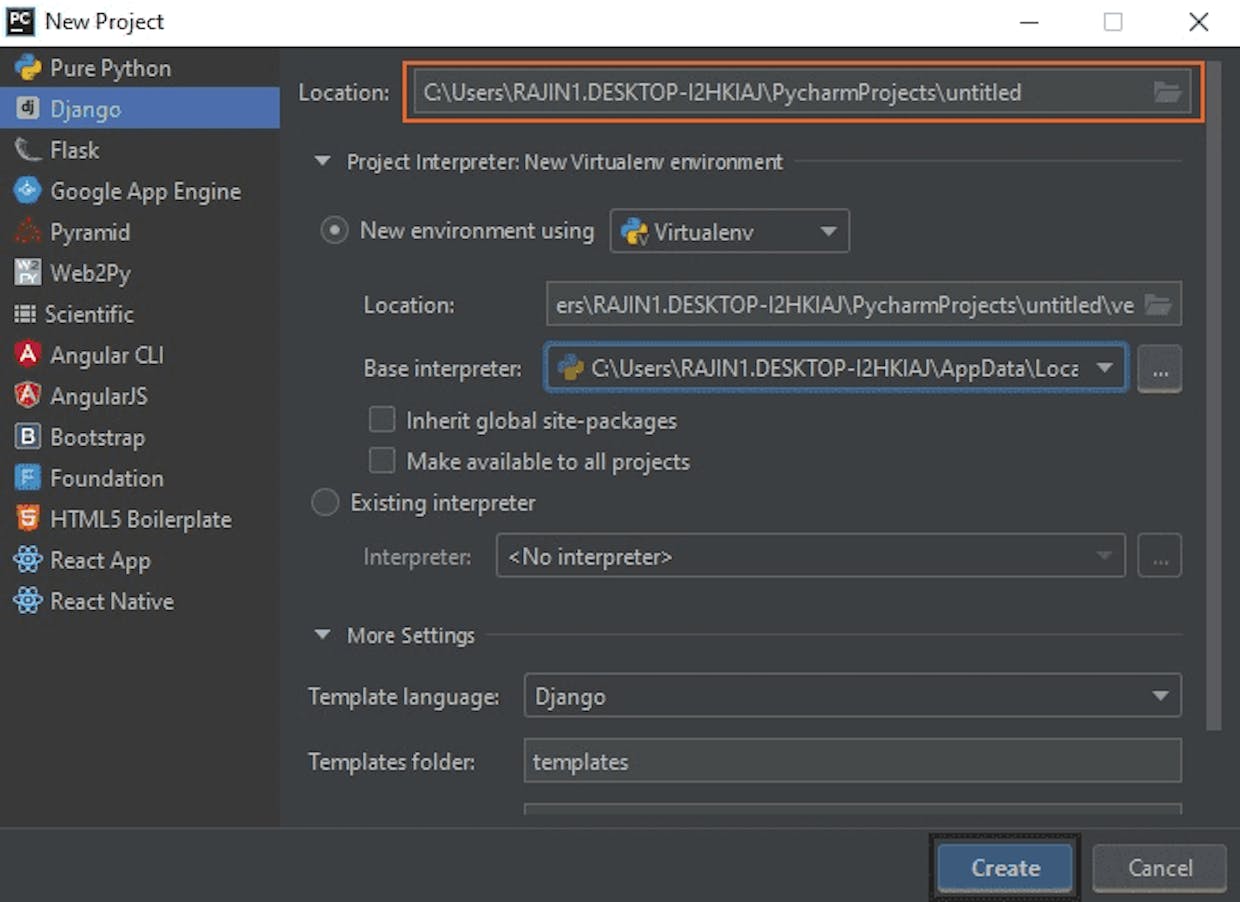This screenshot has width=1240, height=902.
Task: Click ellipsis button beside Base interpreter
Action: 1159,369
